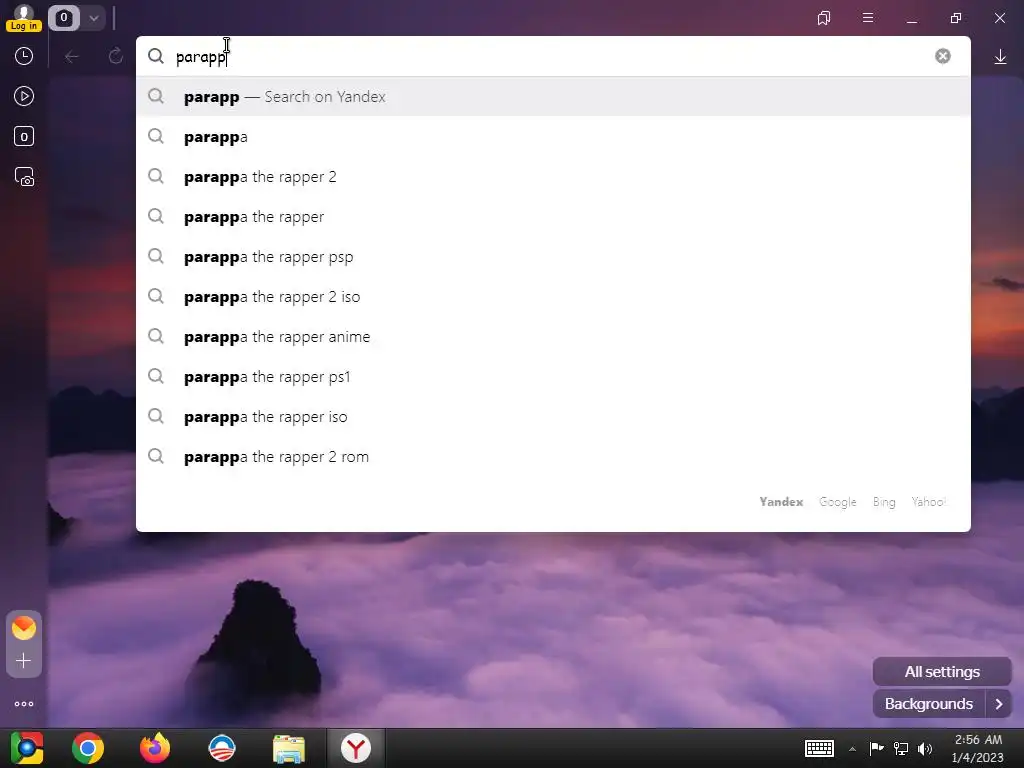1024x768 pixels.
Task: Click the Yandex Browser taskbar icon
Action: click(x=356, y=748)
